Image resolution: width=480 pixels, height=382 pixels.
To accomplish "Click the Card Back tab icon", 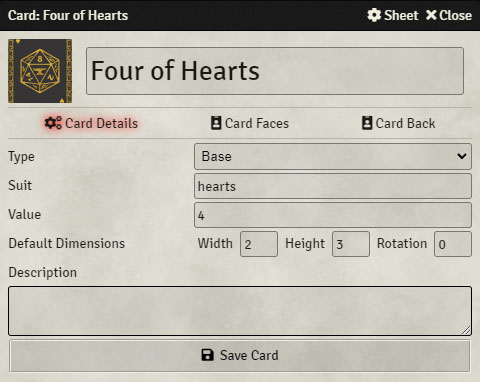I will [x=367, y=123].
